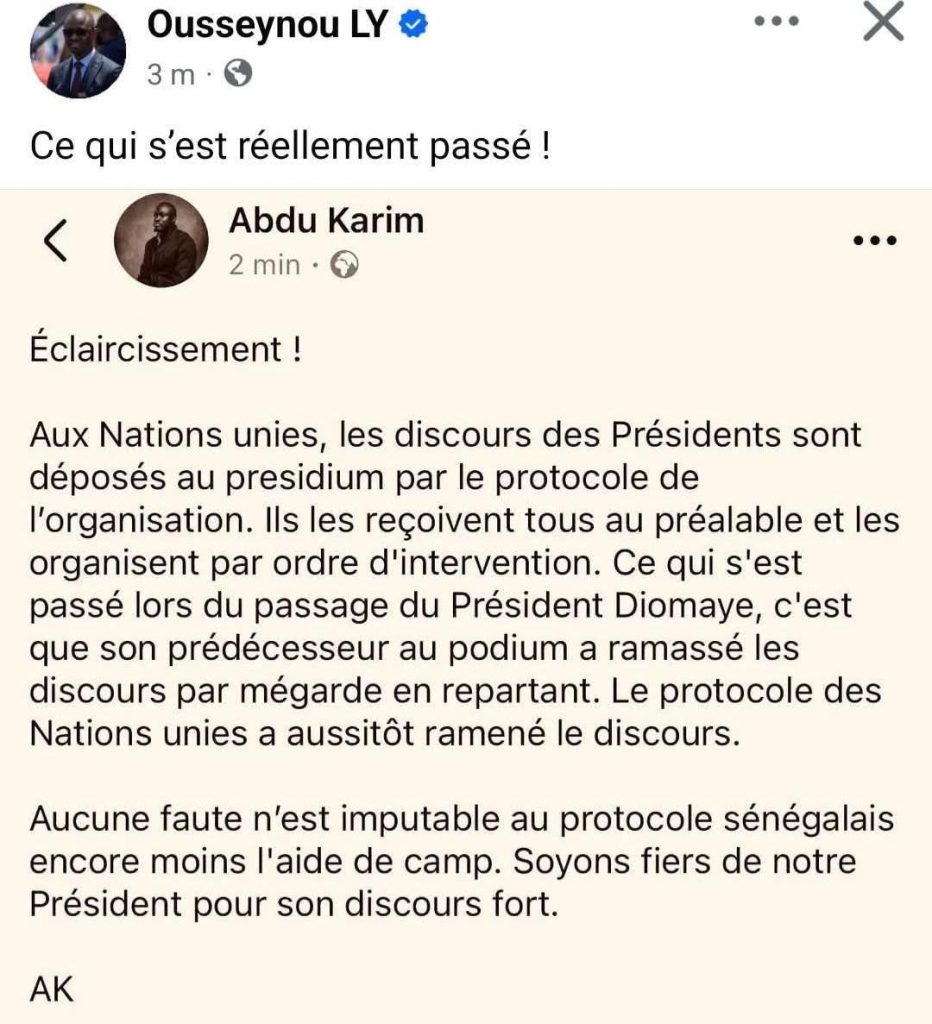The image size is (932, 1024).
Task: Click the Abdu Karim name
Action: (x=326, y=220)
